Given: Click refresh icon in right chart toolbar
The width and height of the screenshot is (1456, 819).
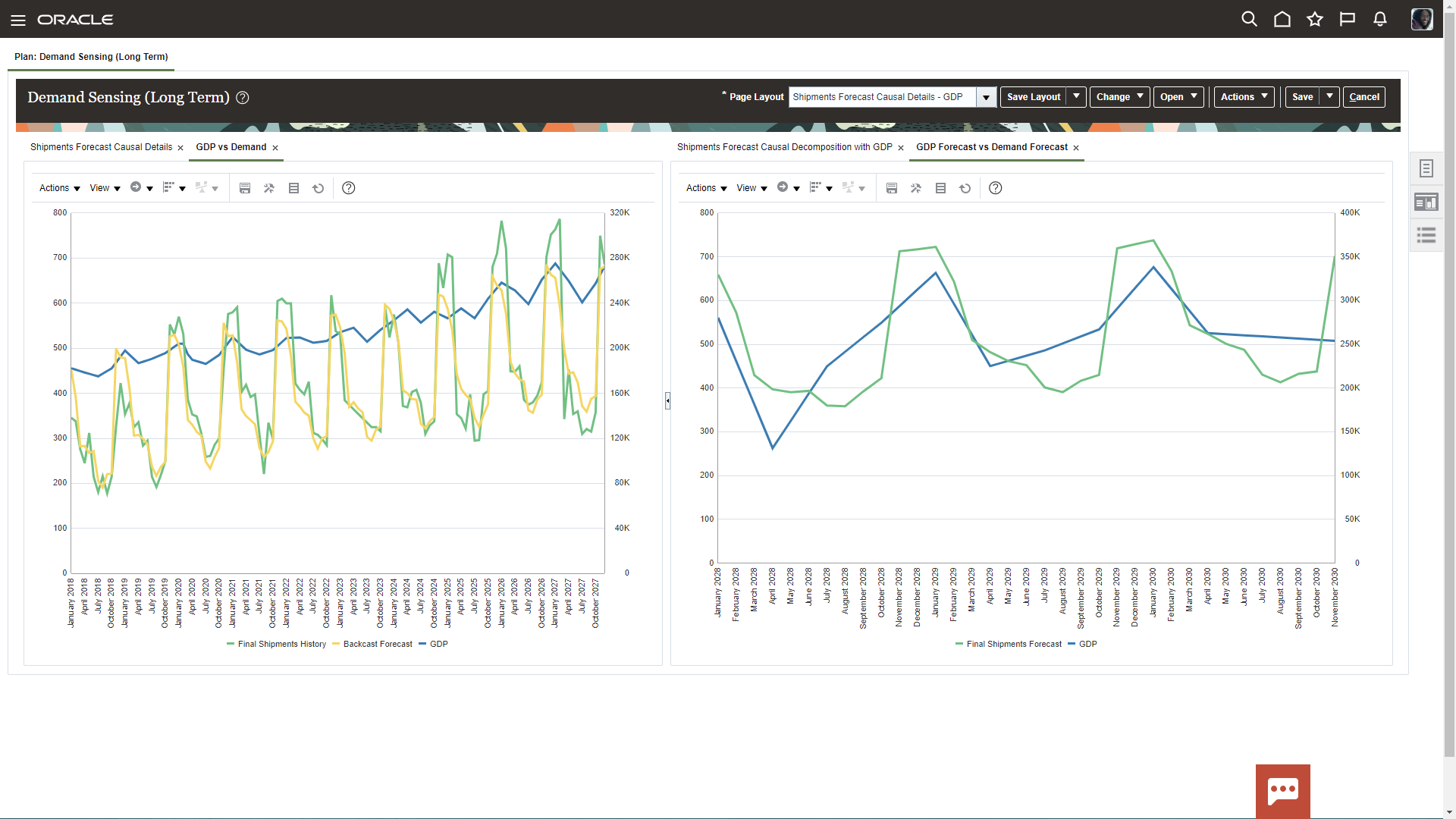Looking at the screenshot, I should point(965,188).
